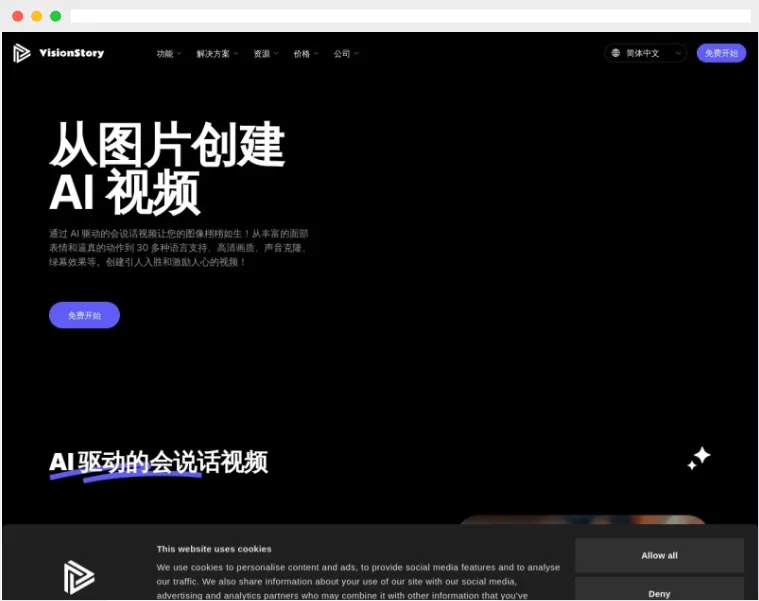Open the 价格 navigation menu

(306, 54)
